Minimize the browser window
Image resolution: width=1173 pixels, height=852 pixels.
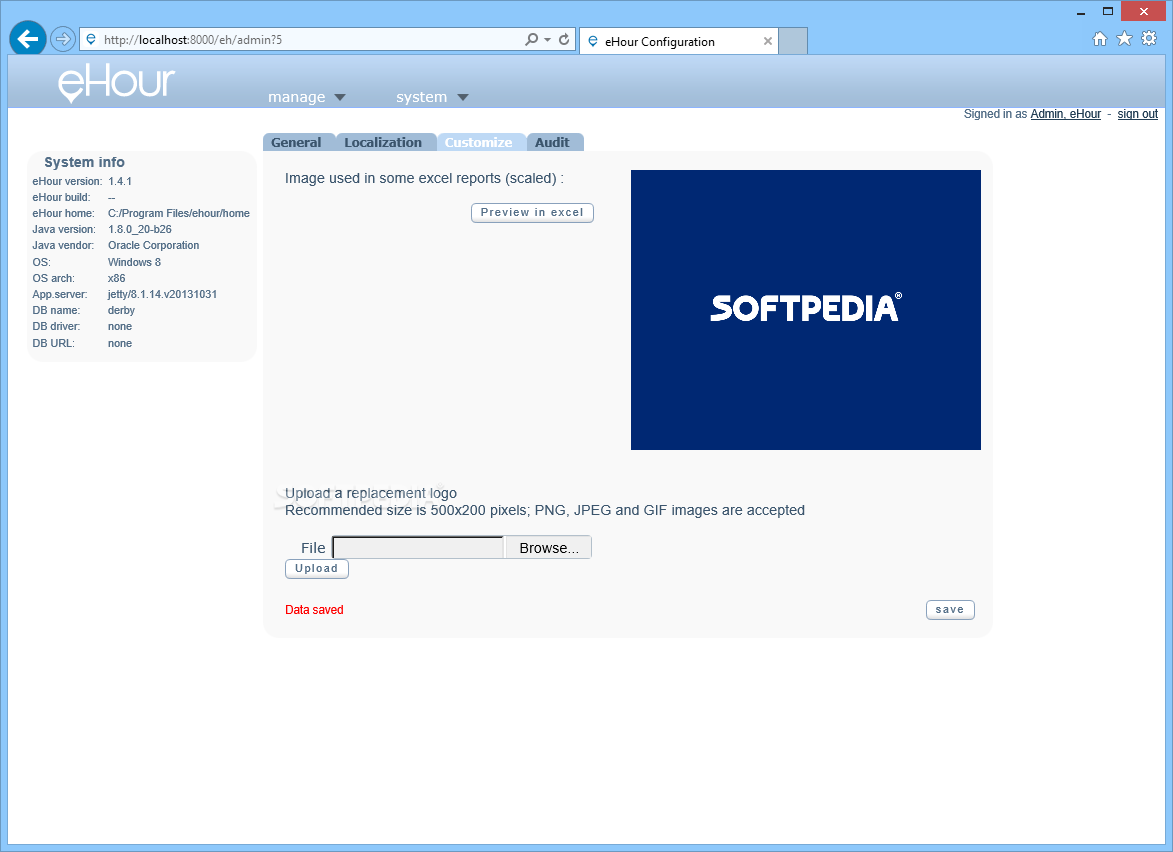1081,12
